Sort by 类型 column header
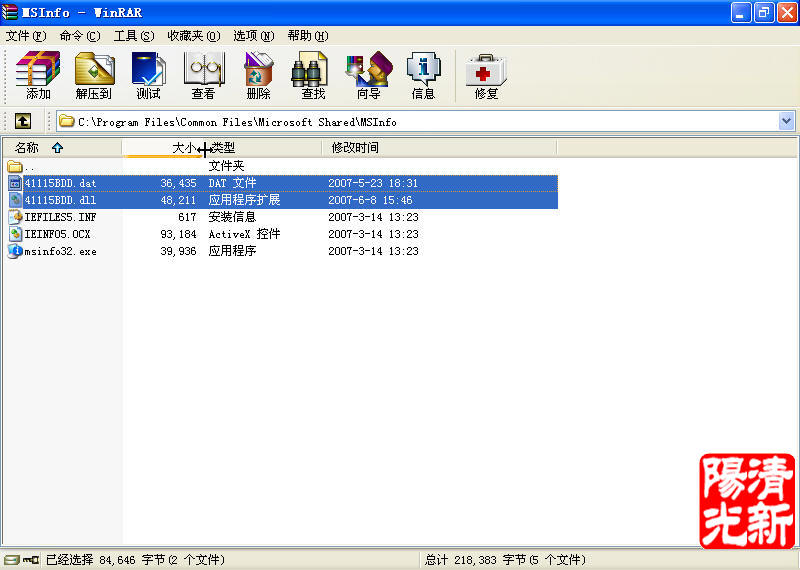Screen dimensions: 800x570 [x=263, y=148]
